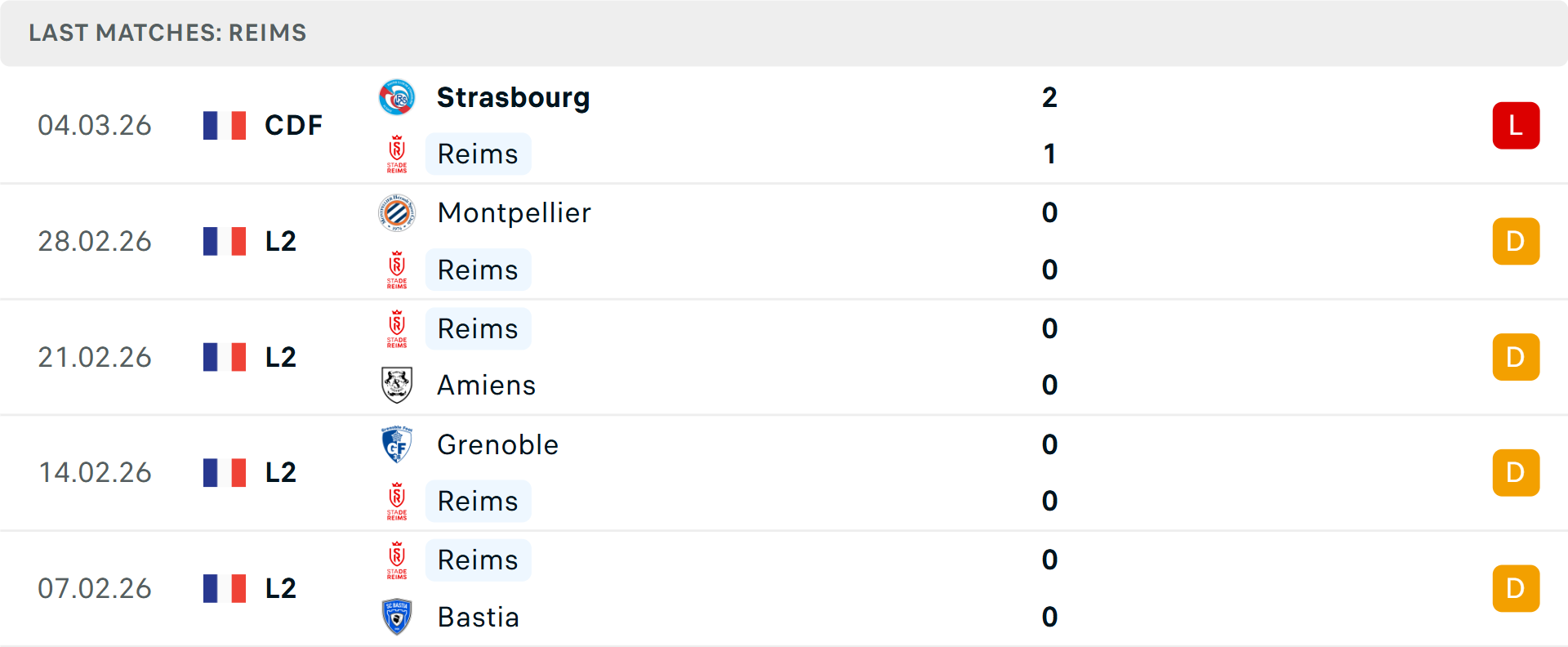
Task: Open the Strasbourg team link
Action: [513, 97]
